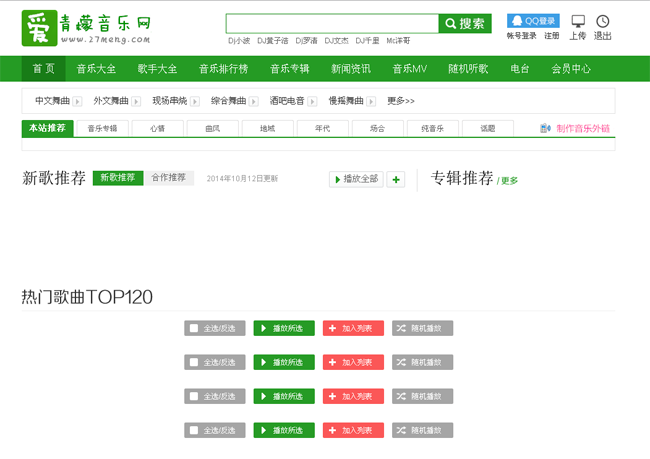Focus the search input field
This screenshot has height=459, width=650.
click(x=332, y=24)
